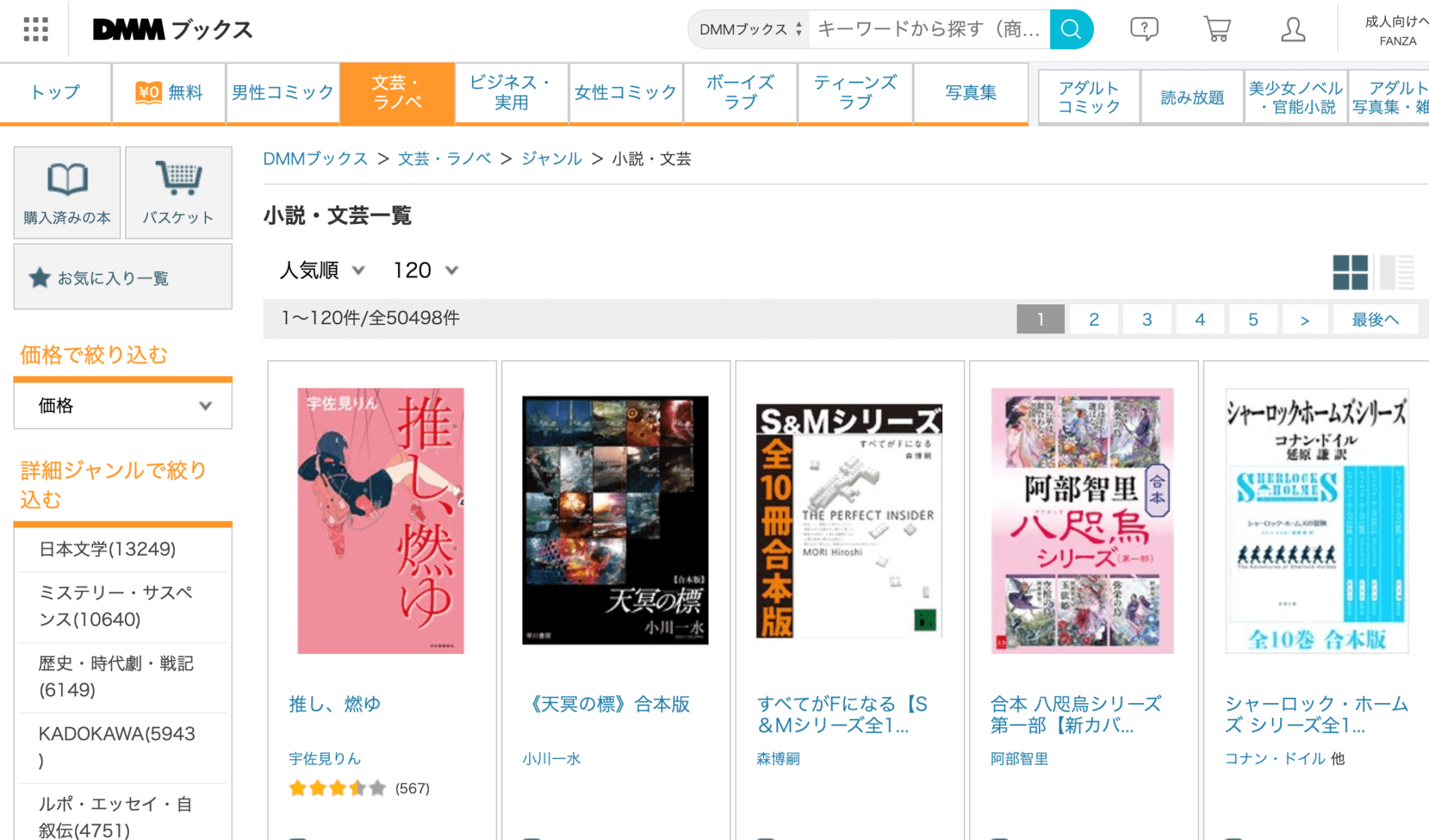Open 購入済みの本 bookshelf
The image size is (1429, 840).
(x=67, y=193)
